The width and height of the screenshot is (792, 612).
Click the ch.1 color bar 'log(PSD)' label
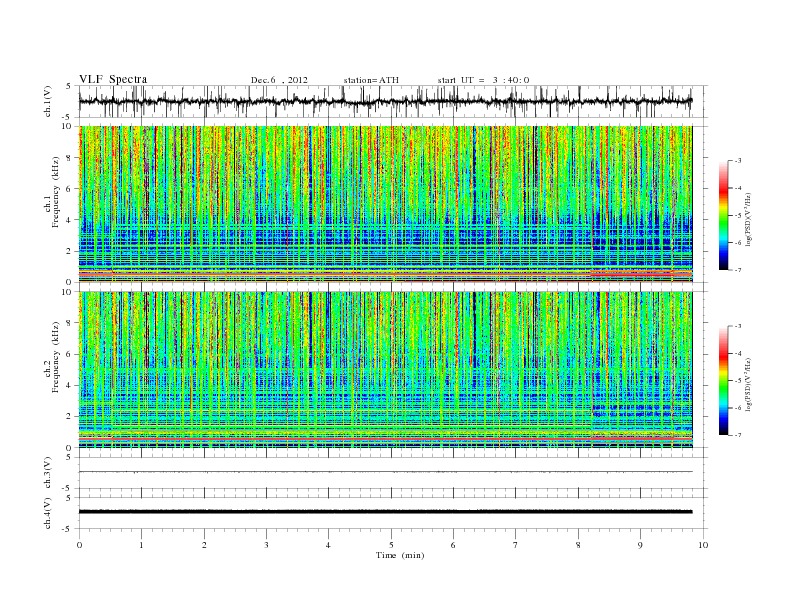coord(748,220)
